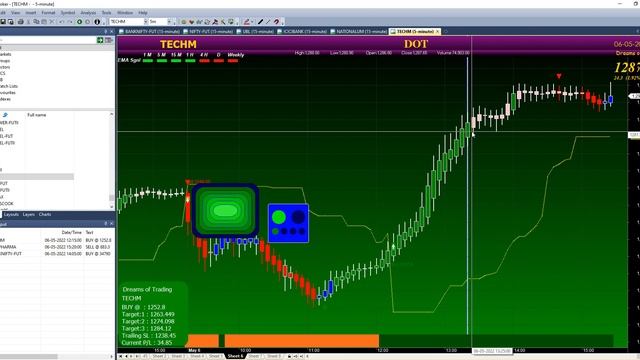This screenshot has width=640, height=360.
Task: Click the Save All toolbar icon
Action: (11, 22)
